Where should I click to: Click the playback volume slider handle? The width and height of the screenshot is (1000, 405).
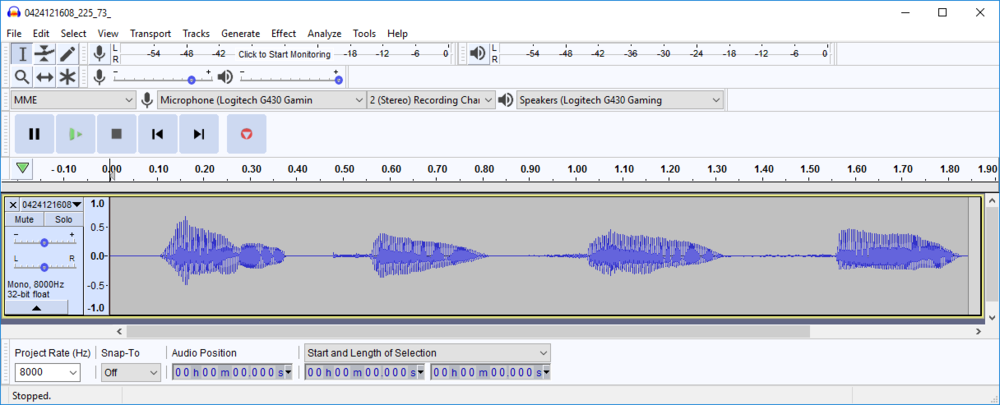click(x=339, y=80)
